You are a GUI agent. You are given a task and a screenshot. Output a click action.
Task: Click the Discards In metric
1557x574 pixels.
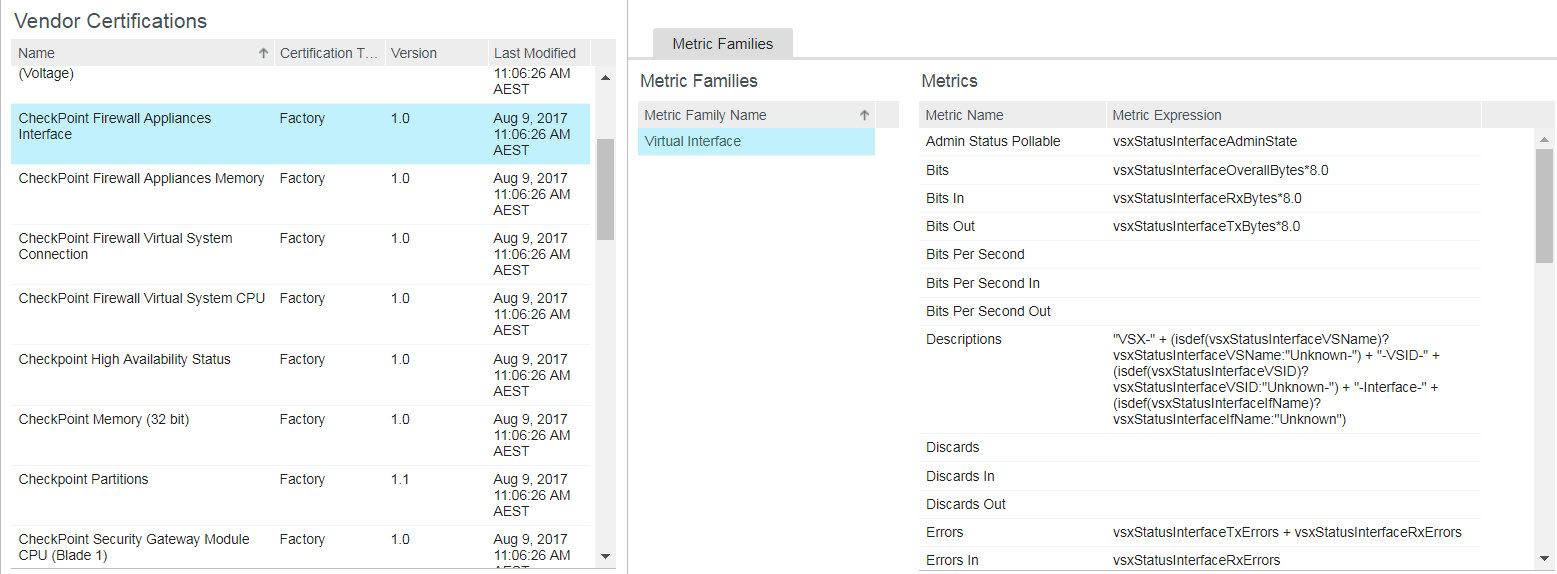[x=960, y=476]
